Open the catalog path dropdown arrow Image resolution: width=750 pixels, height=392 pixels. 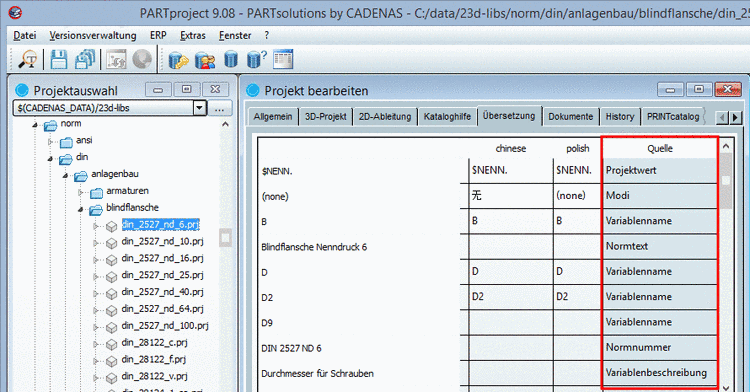tap(200, 108)
